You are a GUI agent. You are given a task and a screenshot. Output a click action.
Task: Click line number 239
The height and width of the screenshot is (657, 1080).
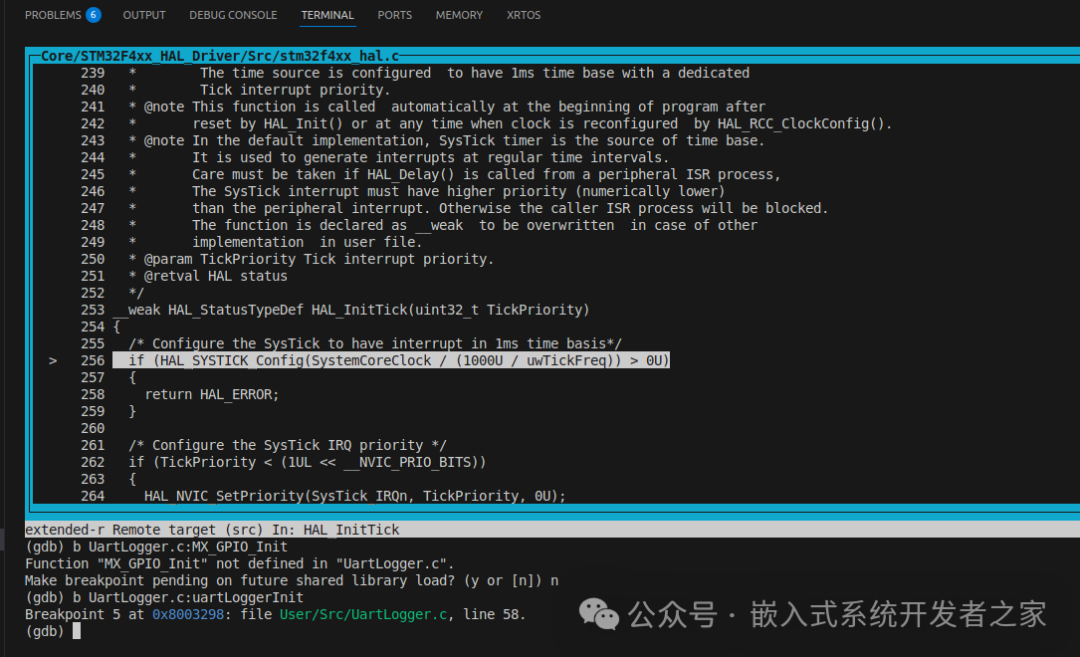(92, 73)
